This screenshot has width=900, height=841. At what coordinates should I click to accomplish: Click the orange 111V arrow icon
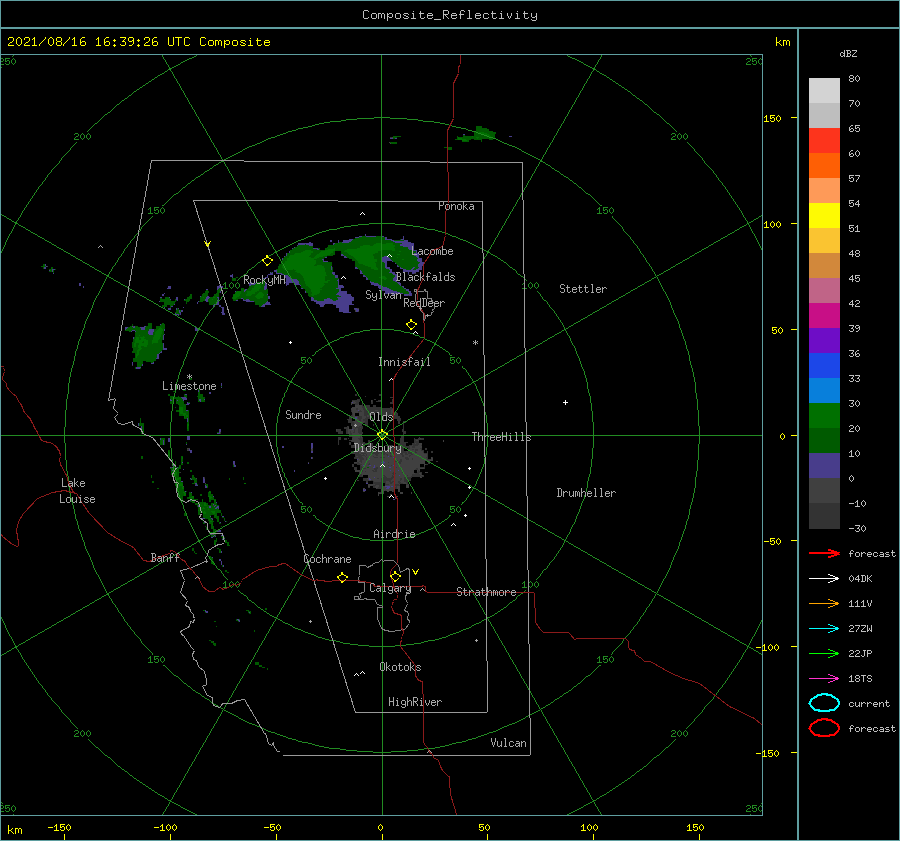[824, 603]
